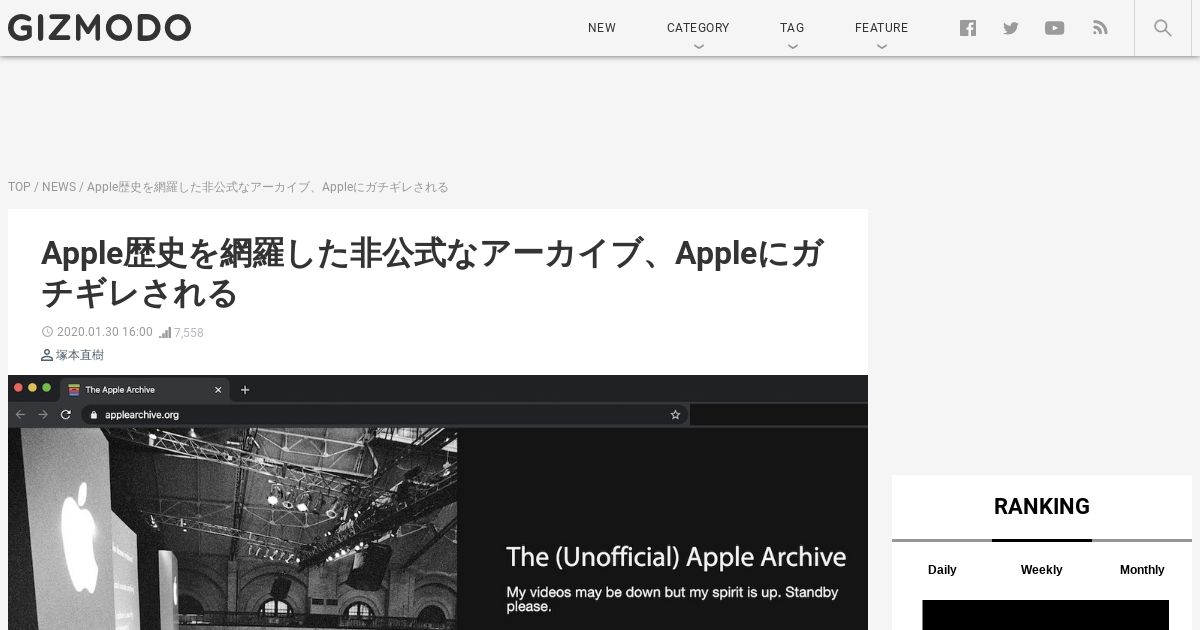Image resolution: width=1200 pixels, height=630 pixels.
Task: Open the NEW navigation item
Action: point(602,28)
